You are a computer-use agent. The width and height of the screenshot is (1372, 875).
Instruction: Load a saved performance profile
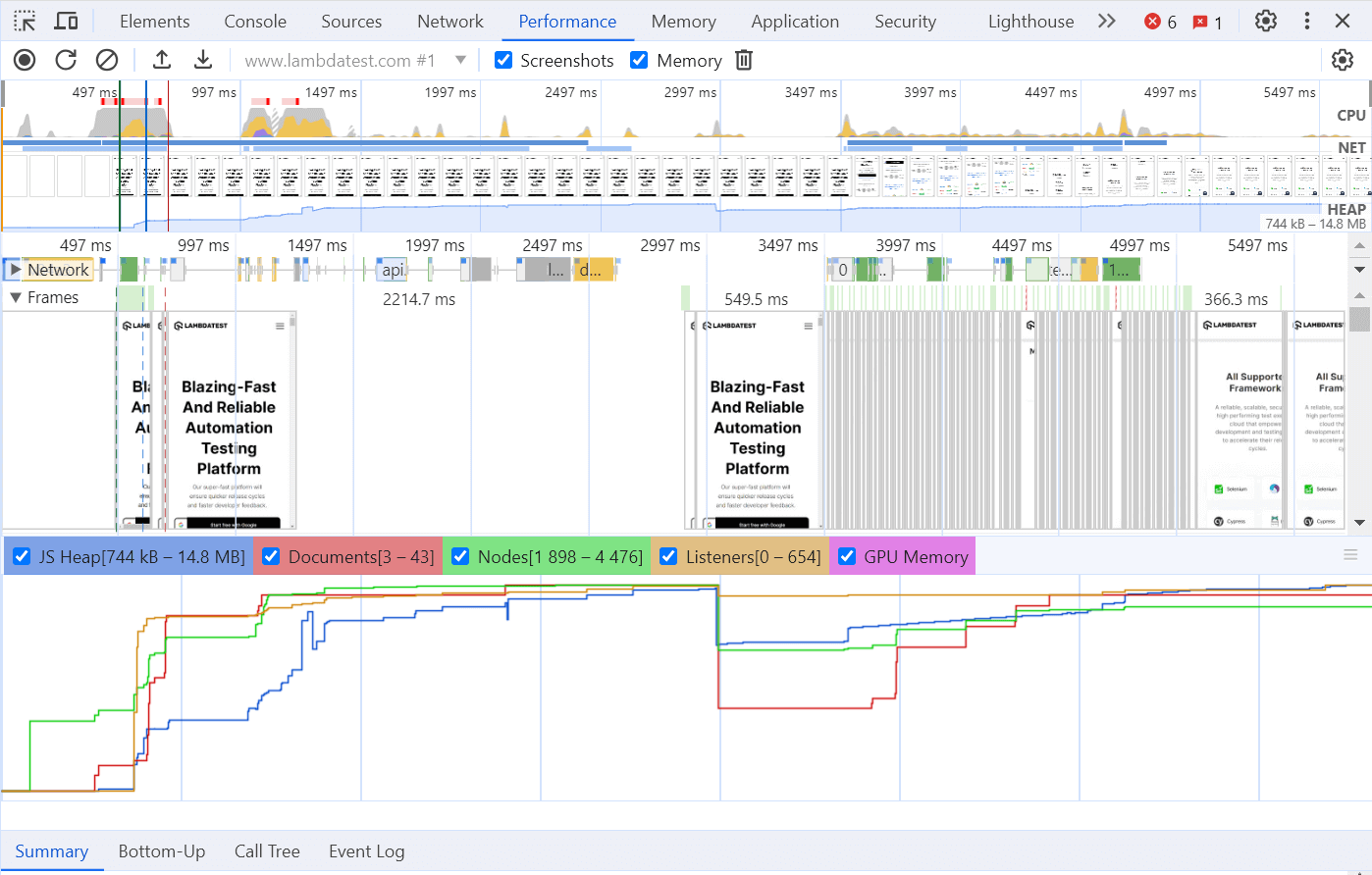(161, 60)
